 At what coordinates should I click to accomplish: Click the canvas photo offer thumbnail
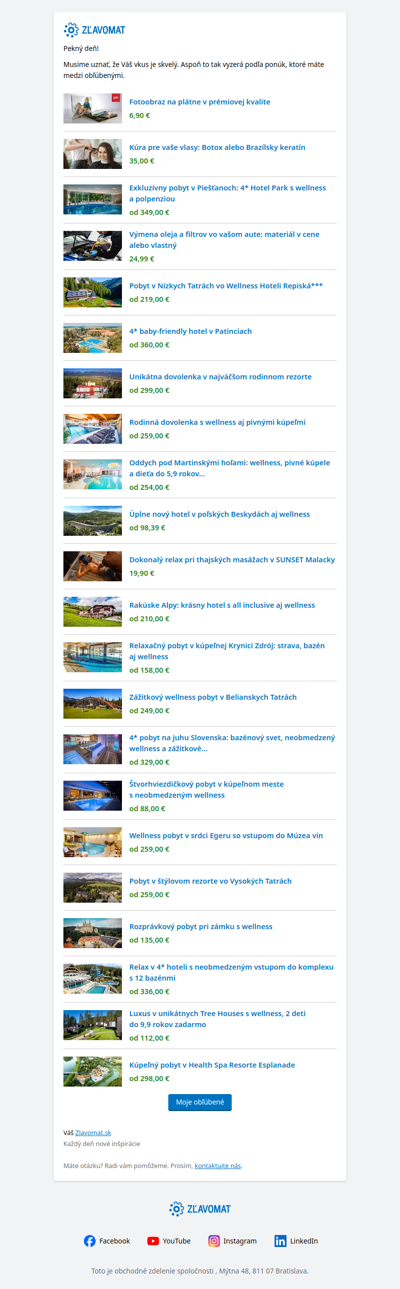click(93, 108)
